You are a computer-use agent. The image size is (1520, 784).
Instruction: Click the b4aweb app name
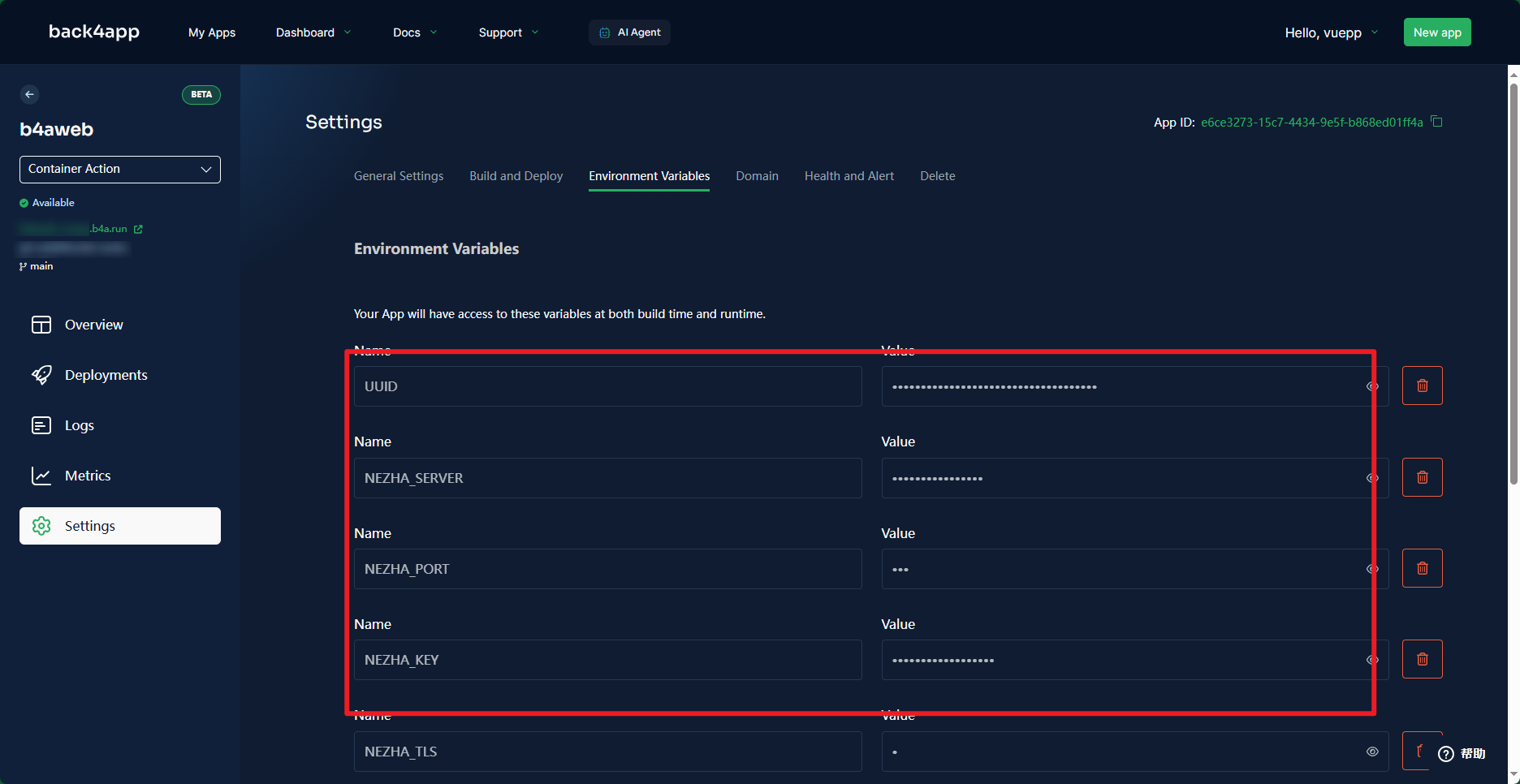[57, 130]
